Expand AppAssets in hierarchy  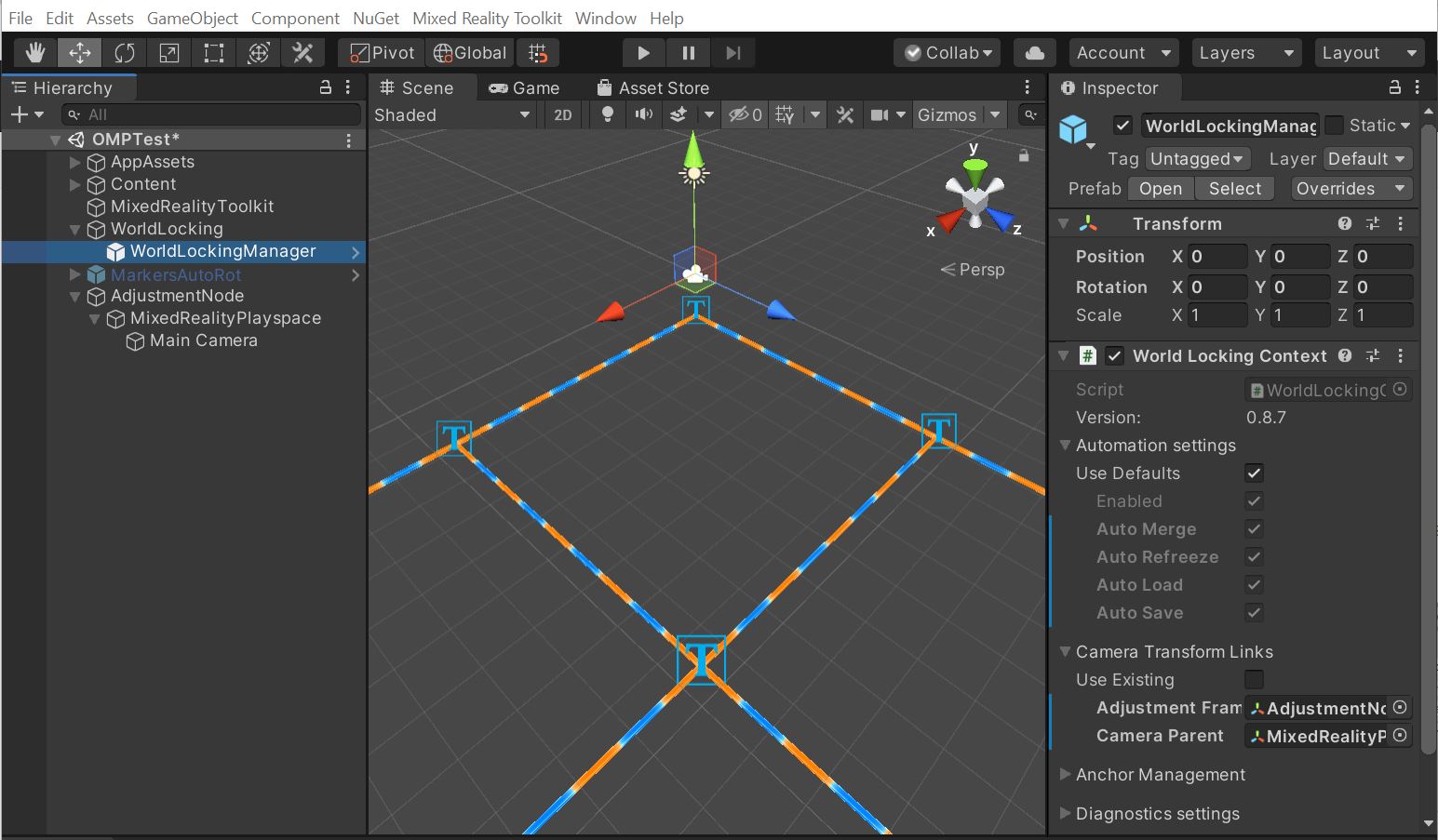coord(75,162)
